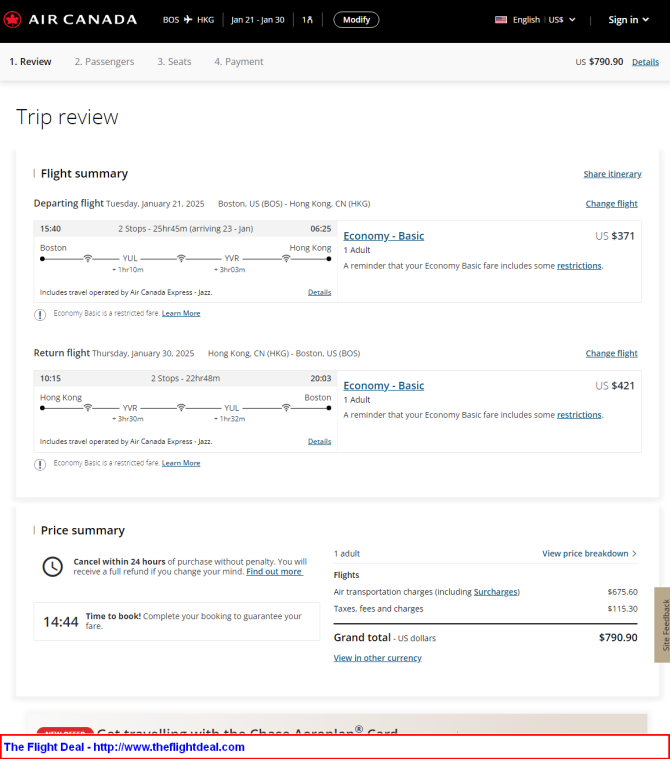The height and width of the screenshot is (759, 670).
Task: Click the BOS HKG route in header
Action: click(188, 20)
